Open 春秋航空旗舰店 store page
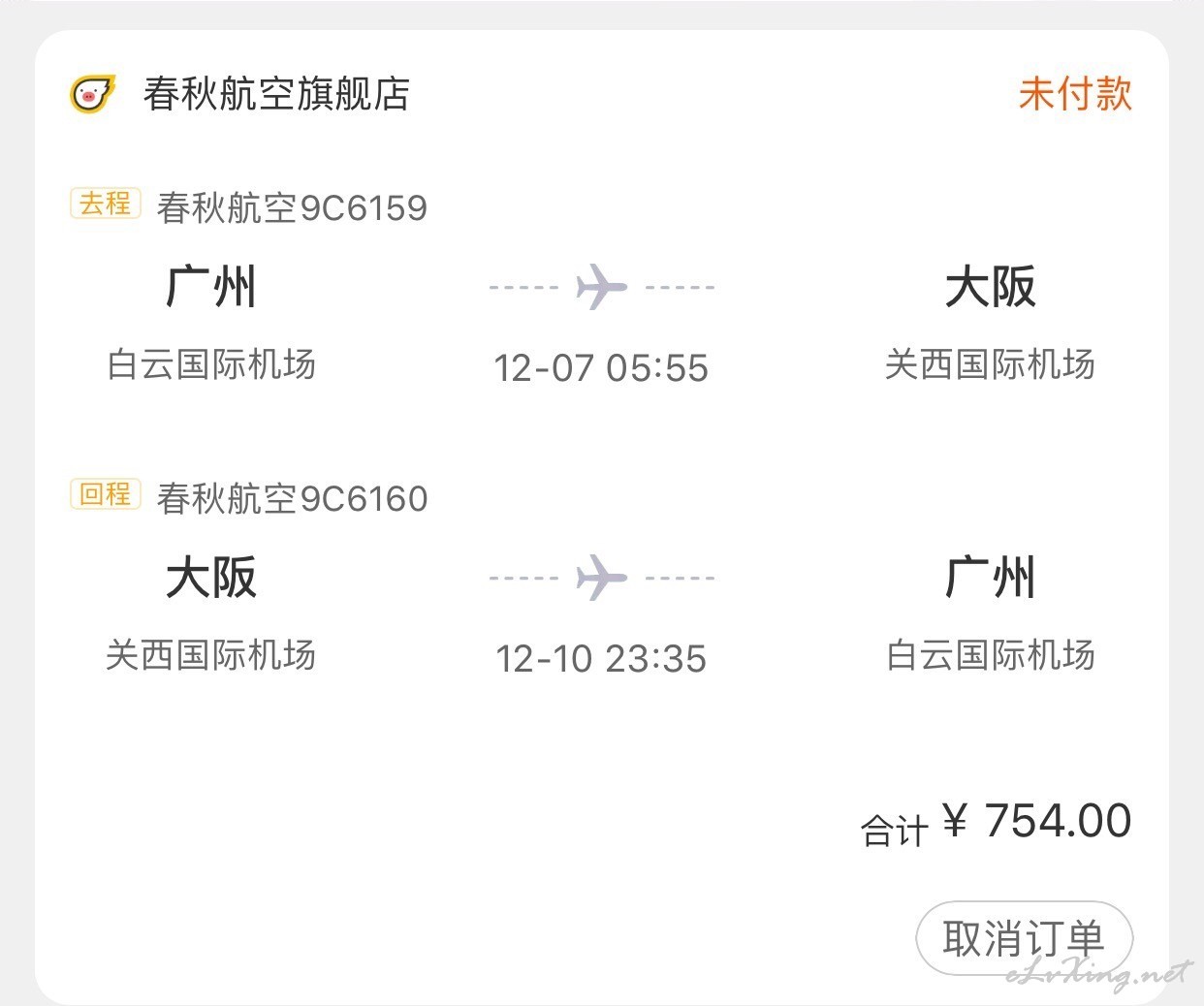The height and width of the screenshot is (1006, 1204). tap(276, 94)
